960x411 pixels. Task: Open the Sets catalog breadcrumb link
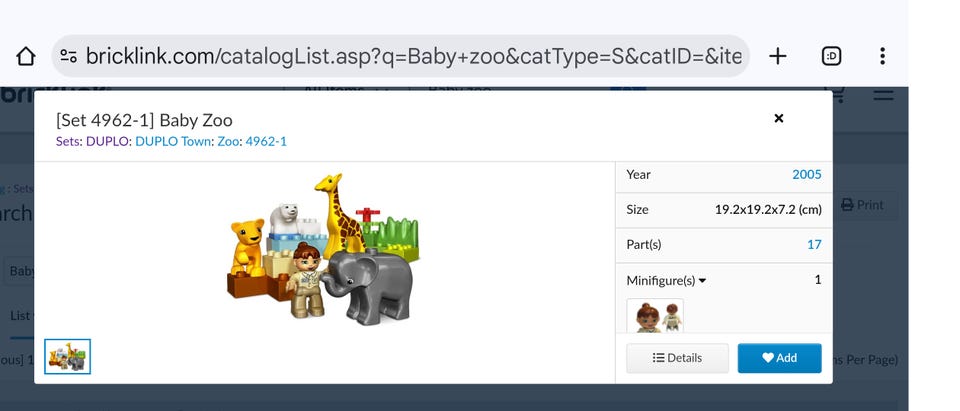(69, 141)
